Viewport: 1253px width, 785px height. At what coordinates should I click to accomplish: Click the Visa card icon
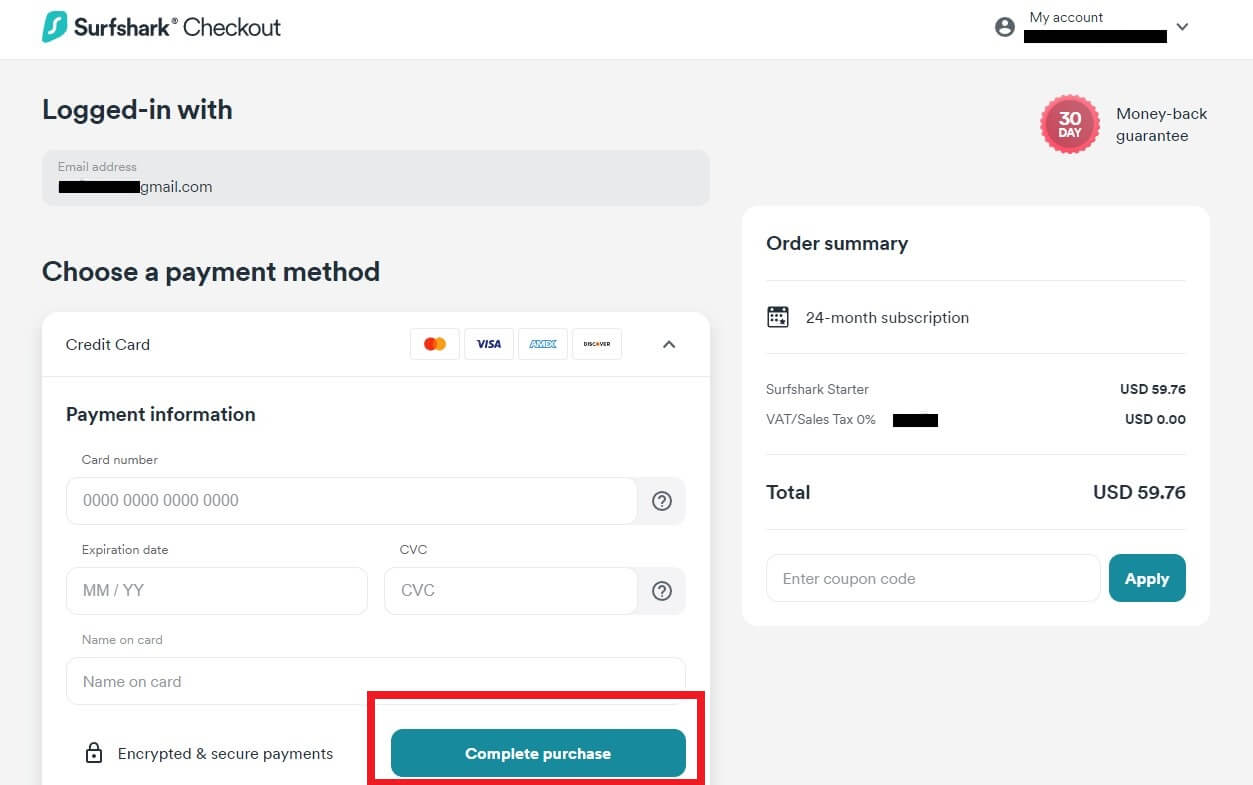point(489,344)
